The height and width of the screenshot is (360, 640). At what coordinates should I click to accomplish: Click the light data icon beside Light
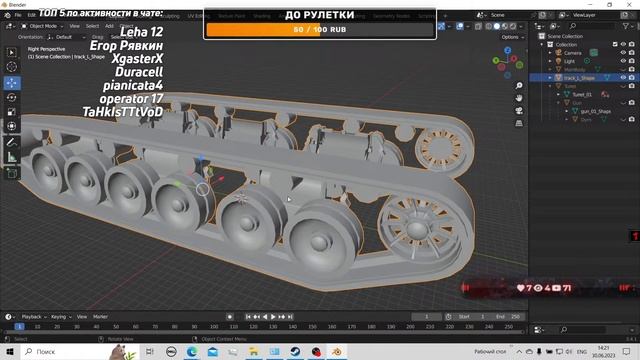(x=587, y=61)
